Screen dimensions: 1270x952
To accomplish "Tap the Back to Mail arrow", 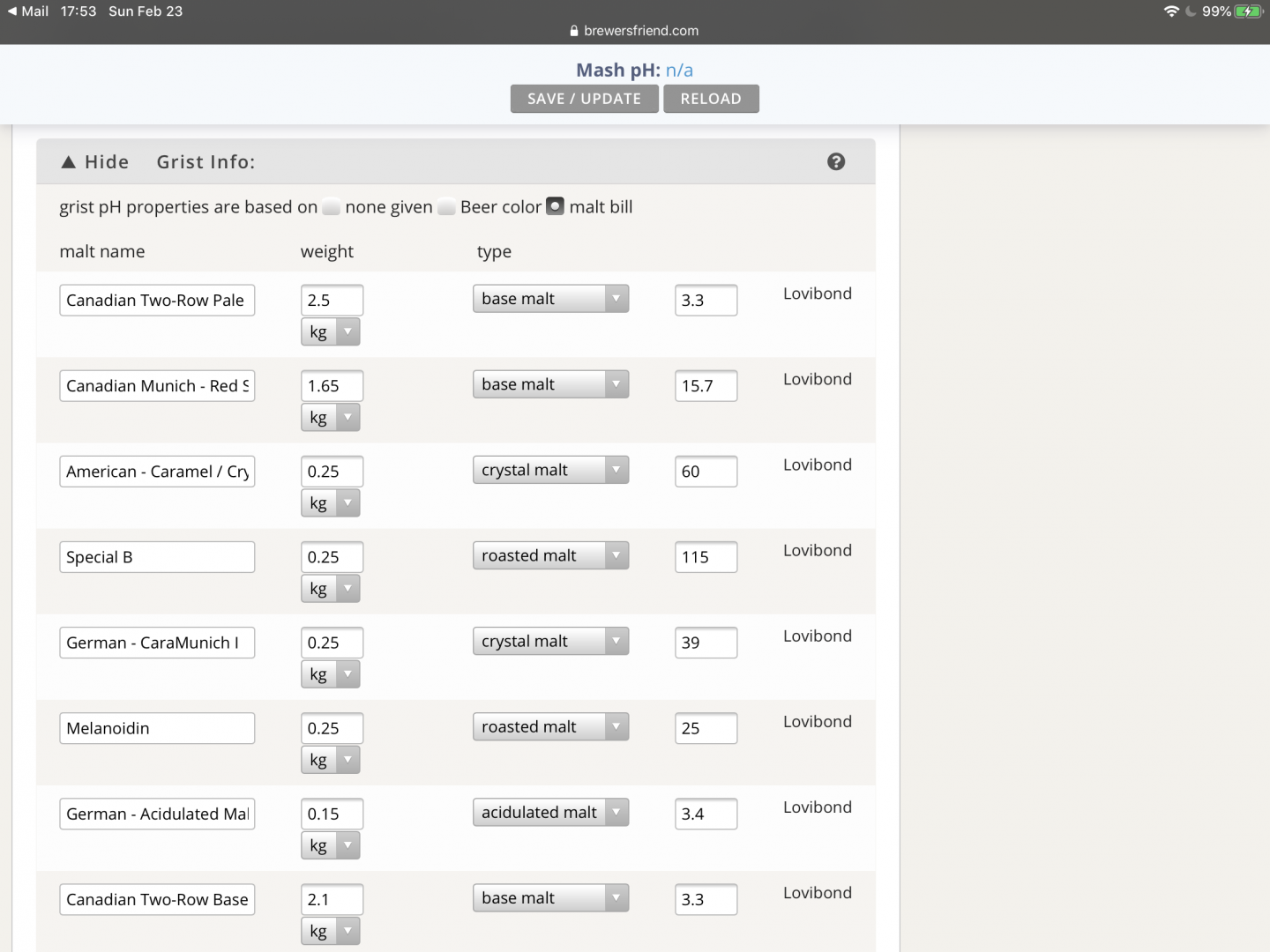I will (12, 11).
